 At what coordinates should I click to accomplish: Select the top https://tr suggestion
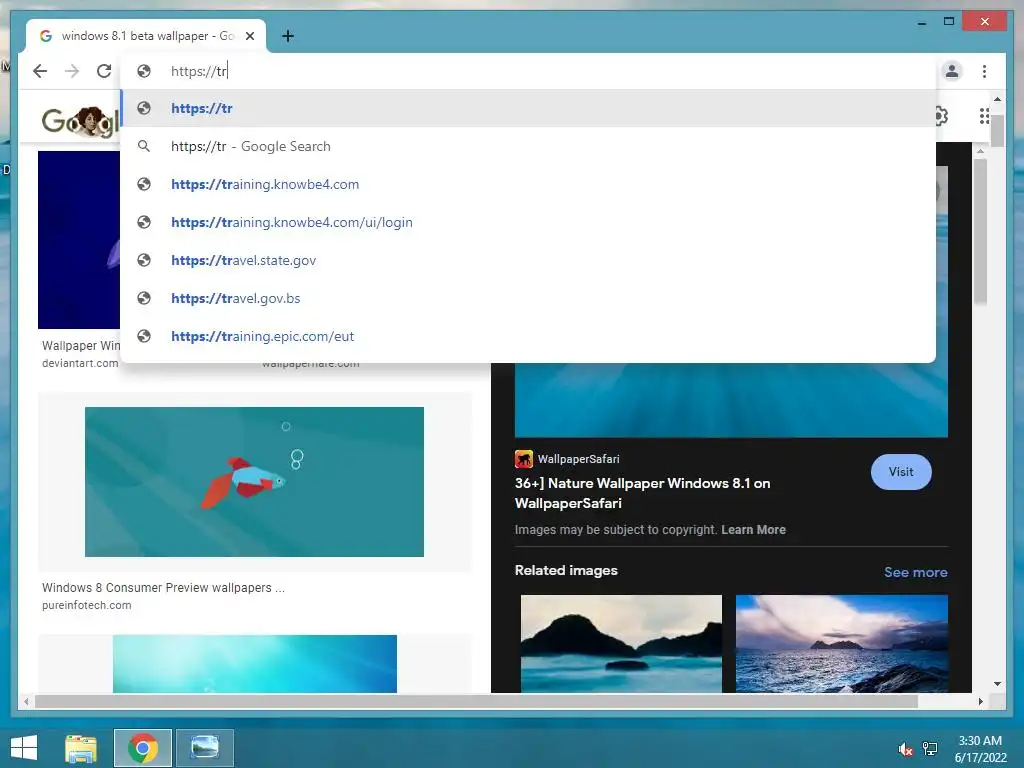(x=528, y=108)
